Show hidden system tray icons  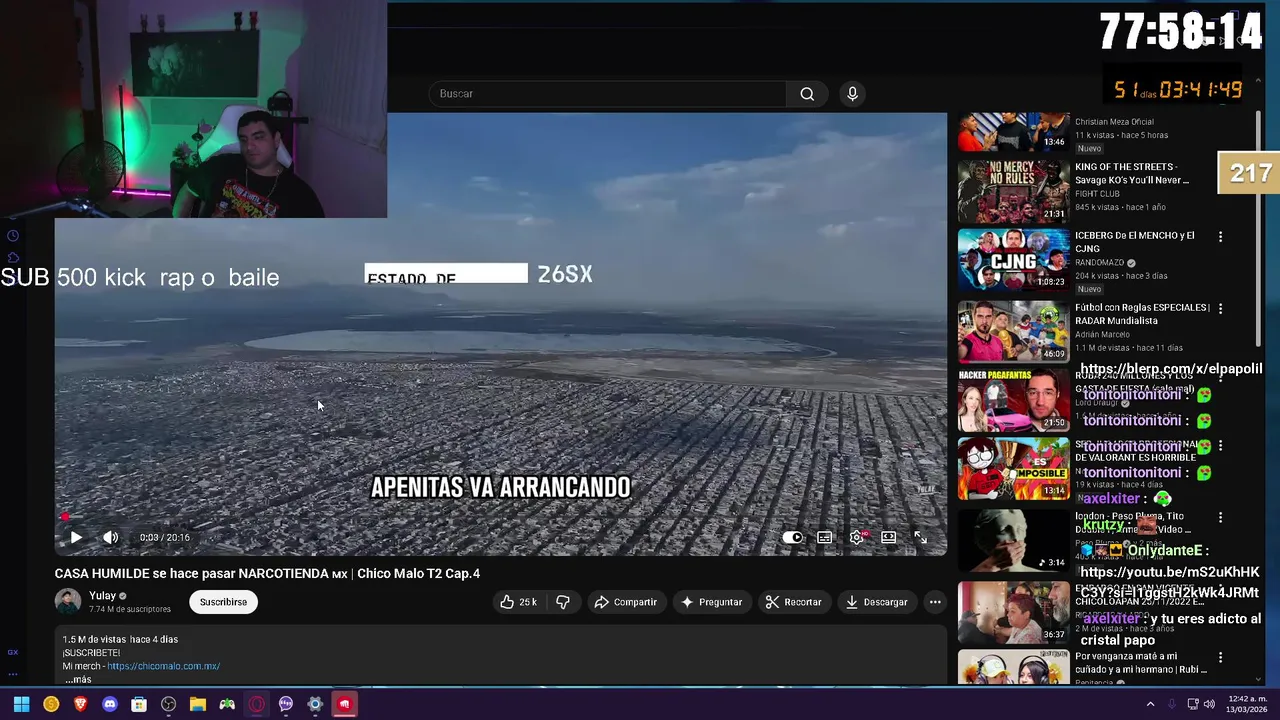pos(1150,704)
